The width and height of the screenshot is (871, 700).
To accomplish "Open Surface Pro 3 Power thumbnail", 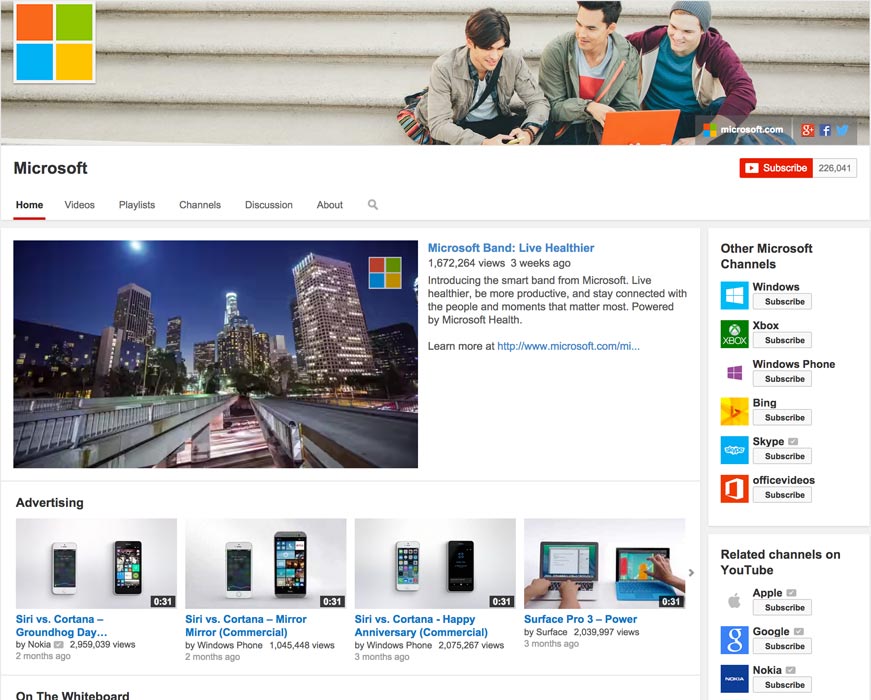I will (x=604, y=563).
